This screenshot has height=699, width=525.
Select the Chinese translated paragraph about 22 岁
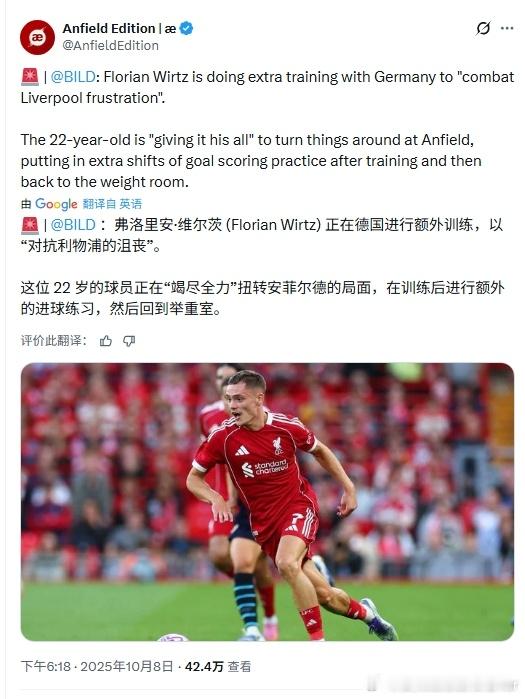(262, 298)
